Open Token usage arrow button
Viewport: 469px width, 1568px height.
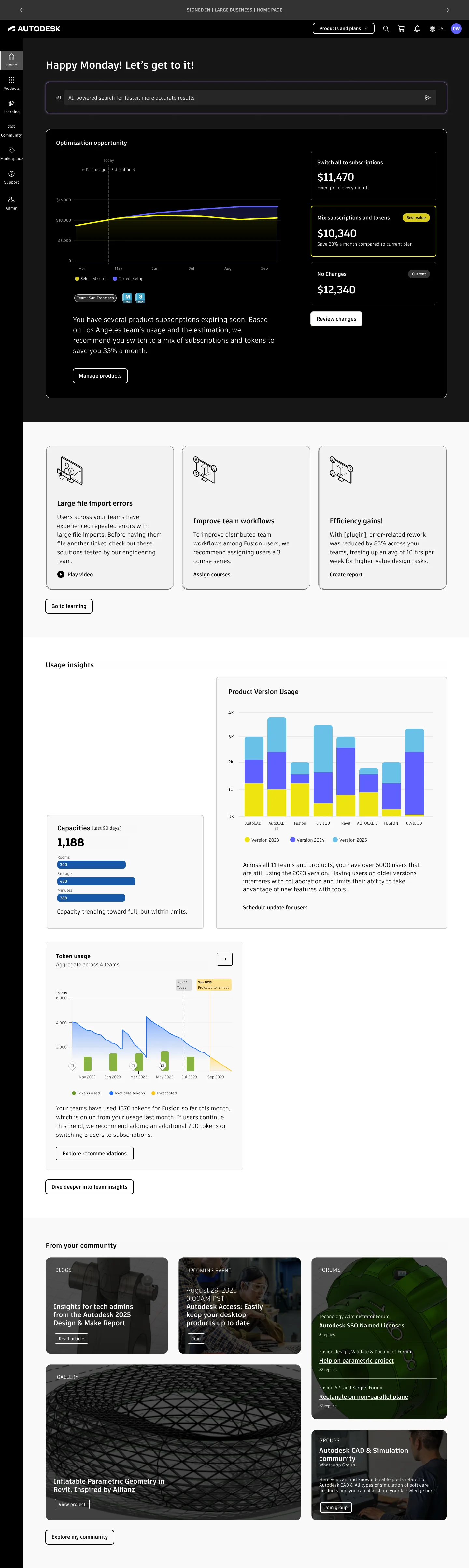[225, 959]
